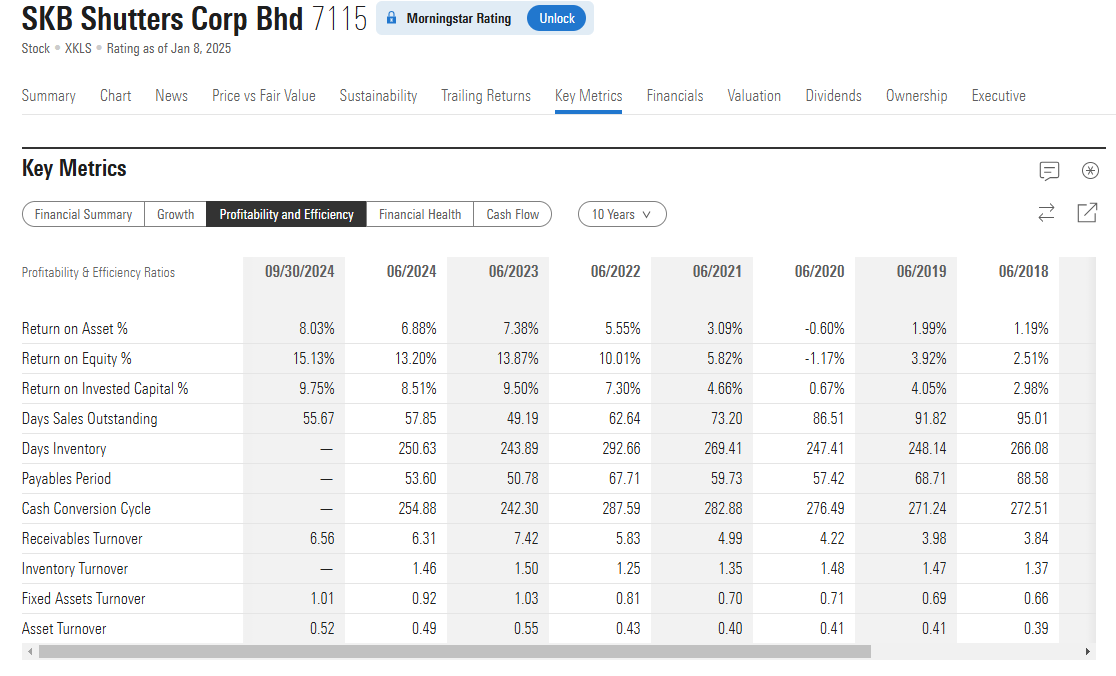
Task: Click the 06/2024 column header
Action: tap(411, 272)
